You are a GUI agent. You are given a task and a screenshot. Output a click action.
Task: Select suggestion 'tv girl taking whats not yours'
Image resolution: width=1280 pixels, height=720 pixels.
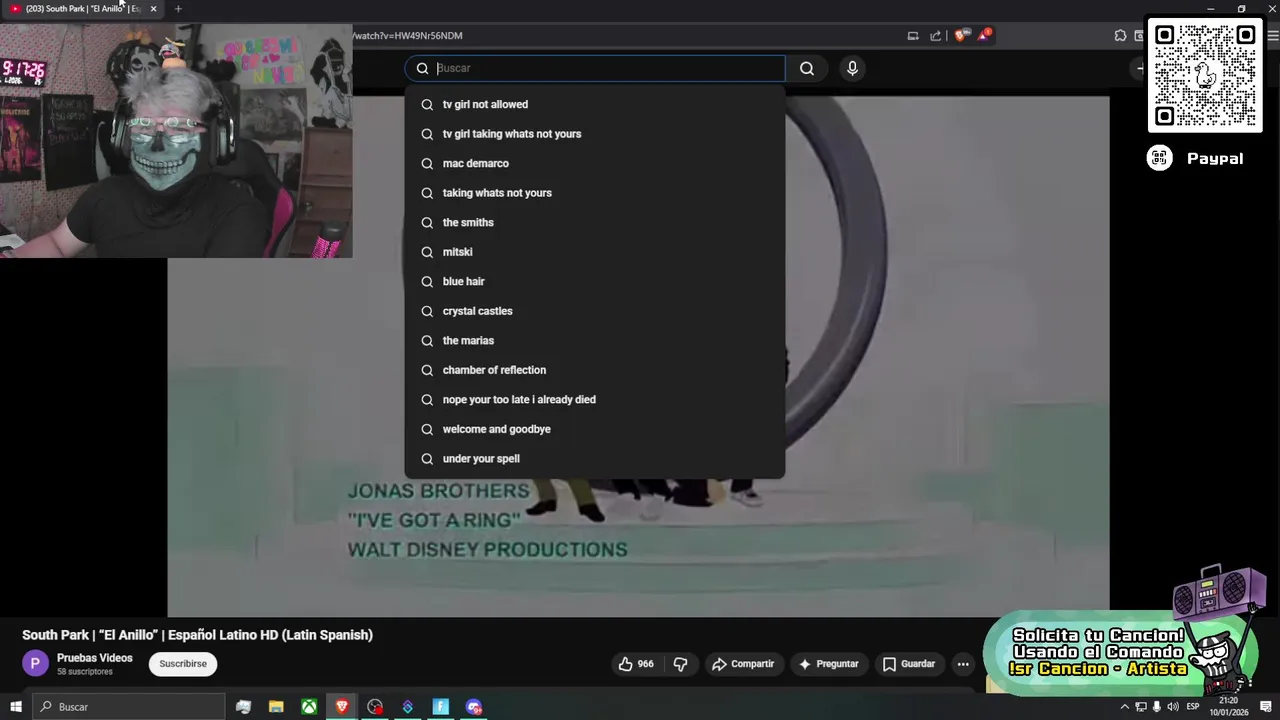tap(595, 134)
